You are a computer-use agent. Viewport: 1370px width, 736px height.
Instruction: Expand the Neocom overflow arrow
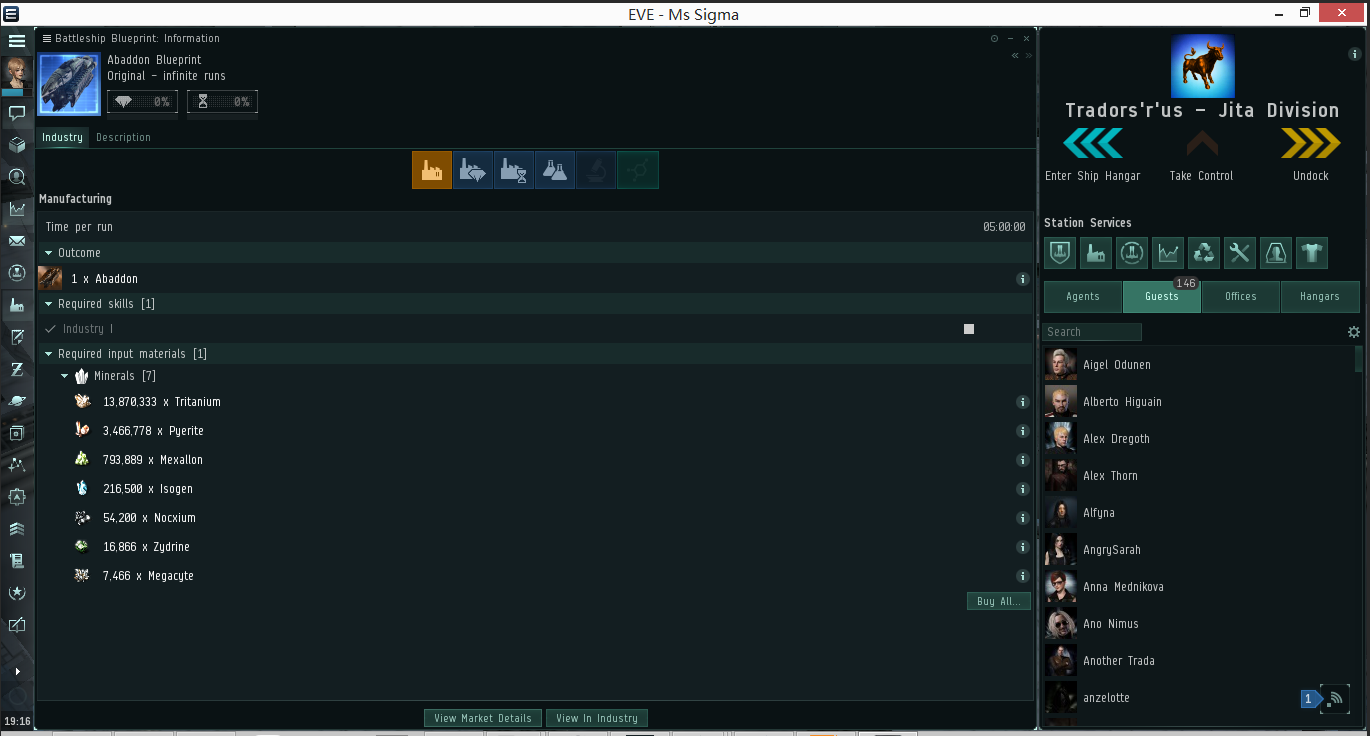point(17,672)
